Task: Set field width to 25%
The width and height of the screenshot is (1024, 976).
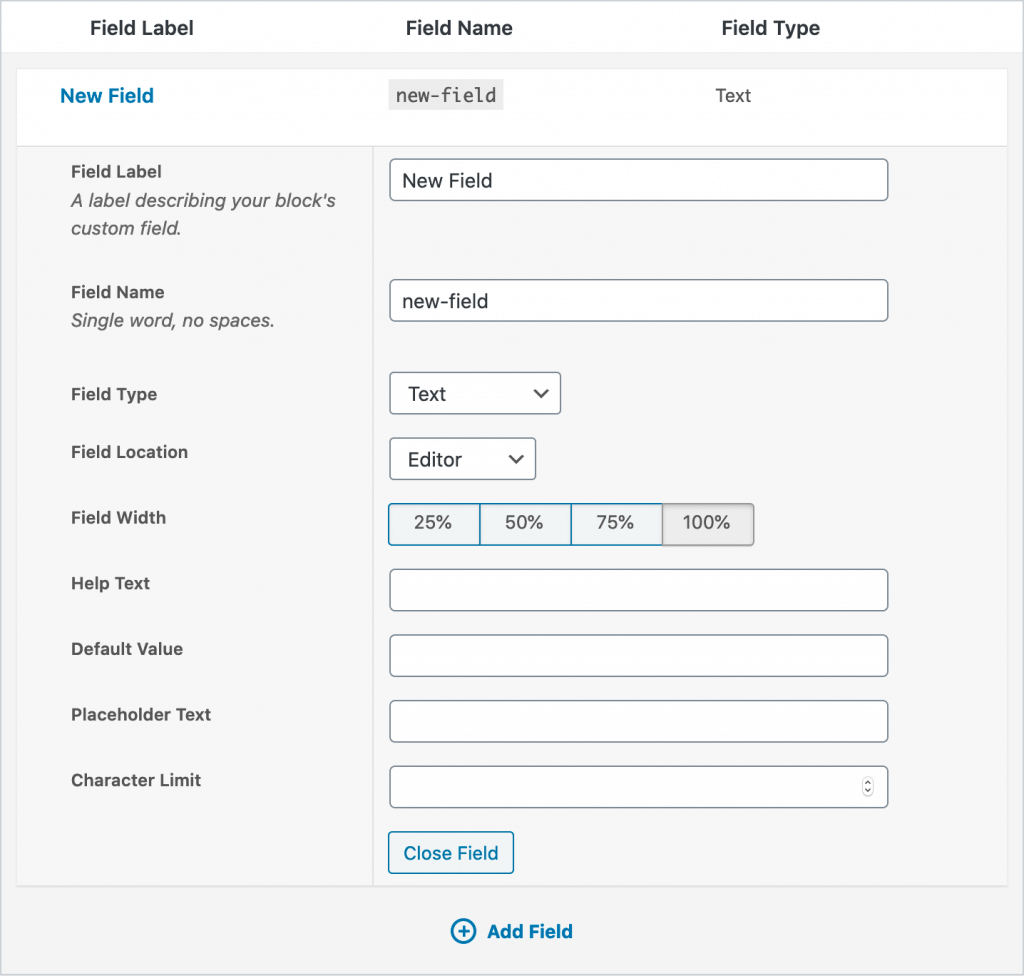Action: 434,523
